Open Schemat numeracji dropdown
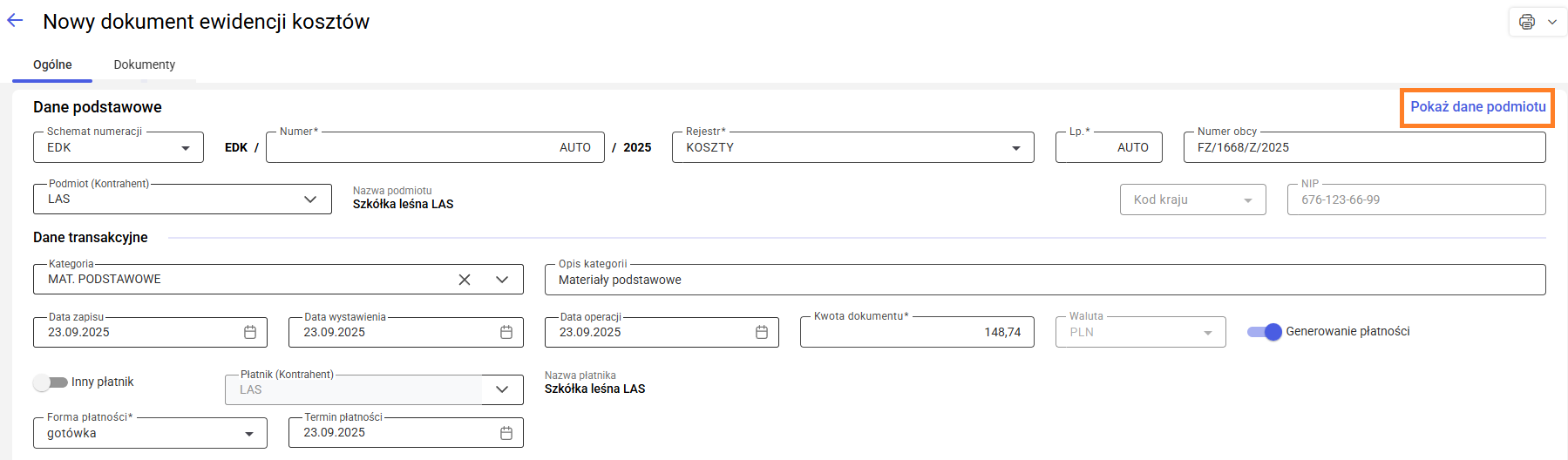This screenshot has height=460, width=1568. [x=186, y=148]
